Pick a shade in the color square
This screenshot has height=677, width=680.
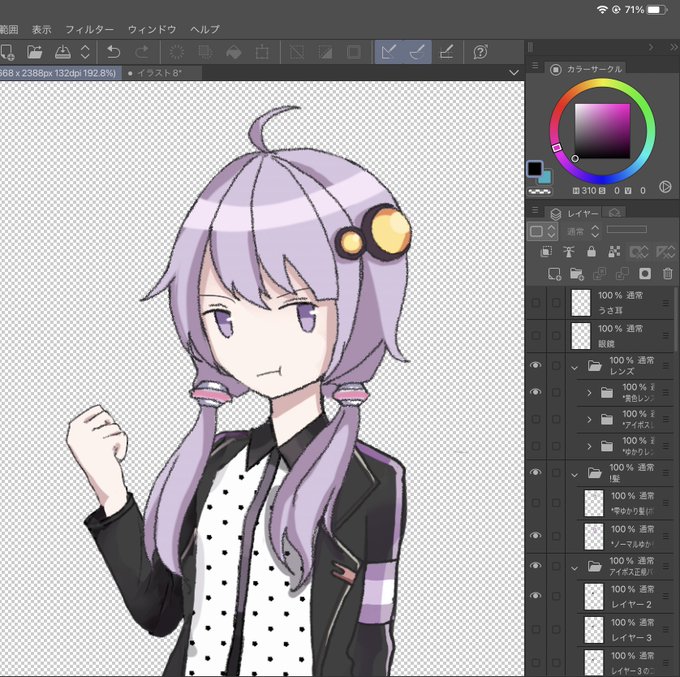602,131
